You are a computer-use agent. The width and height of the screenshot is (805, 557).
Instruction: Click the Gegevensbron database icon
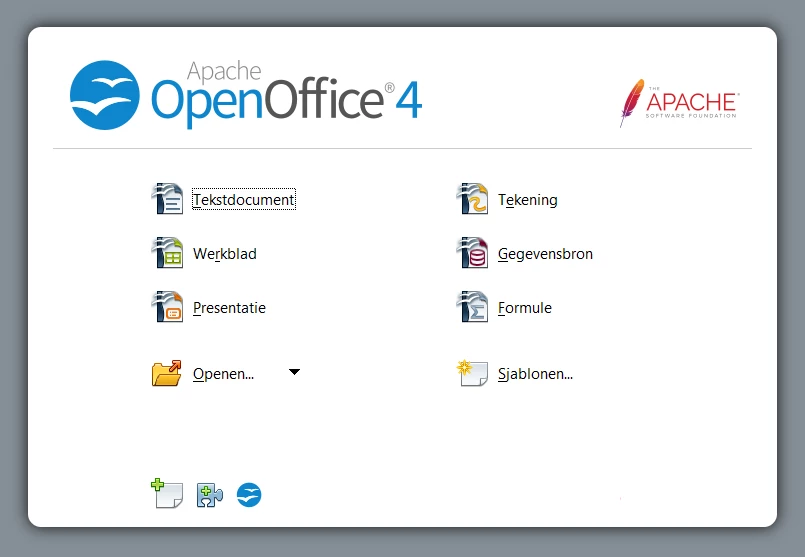[x=472, y=253]
